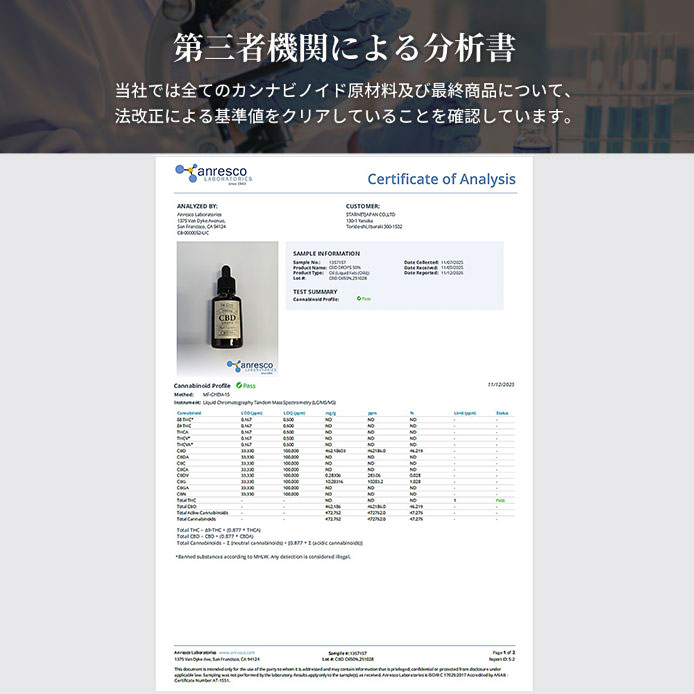Click the 462.18603 mg/g value in CBD row
The height and width of the screenshot is (694, 694).
coord(335,451)
